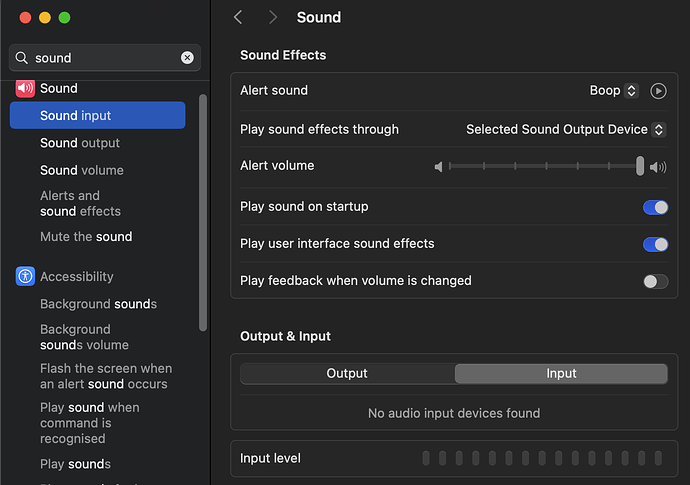Viewport: 690px width, 485px height.
Task: Select the Input tab
Action: point(561,374)
